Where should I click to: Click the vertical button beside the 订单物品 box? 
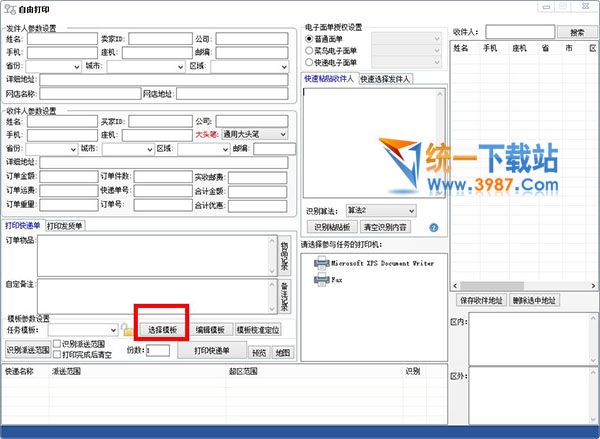(284, 256)
